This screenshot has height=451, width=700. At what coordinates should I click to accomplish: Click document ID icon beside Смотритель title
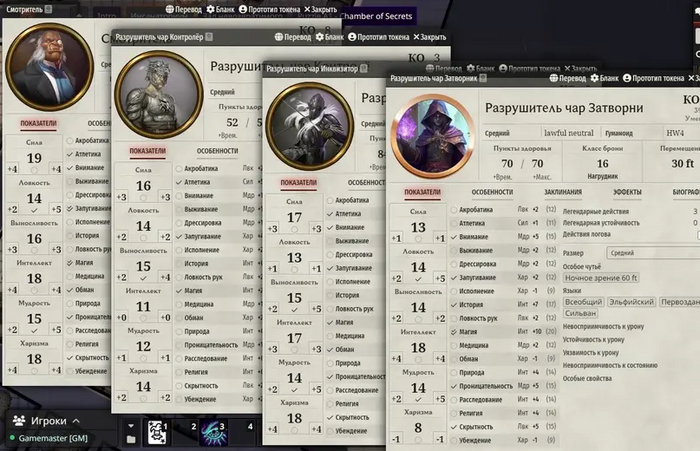point(49,9)
